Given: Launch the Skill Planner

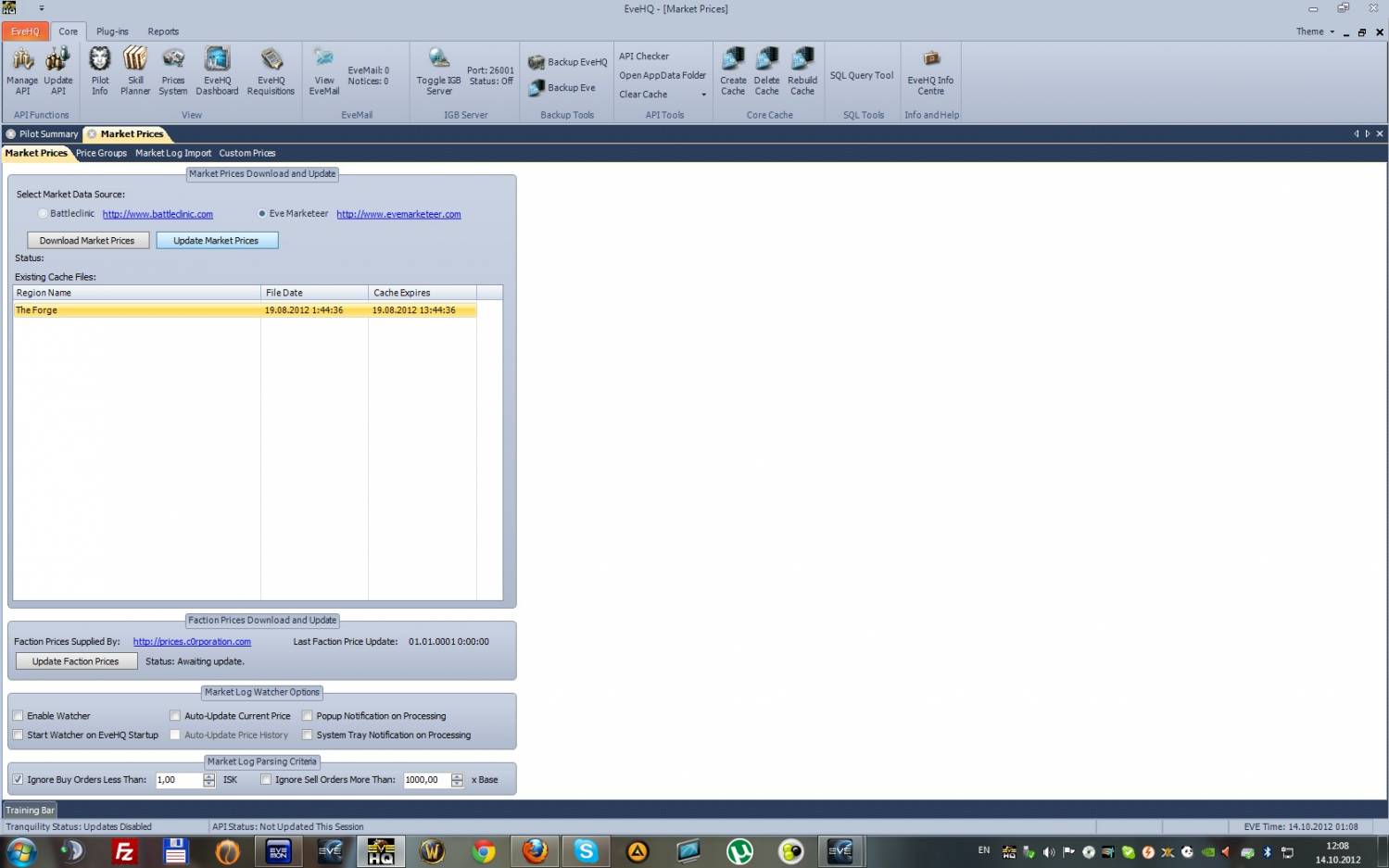Looking at the screenshot, I should click(135, 71).
